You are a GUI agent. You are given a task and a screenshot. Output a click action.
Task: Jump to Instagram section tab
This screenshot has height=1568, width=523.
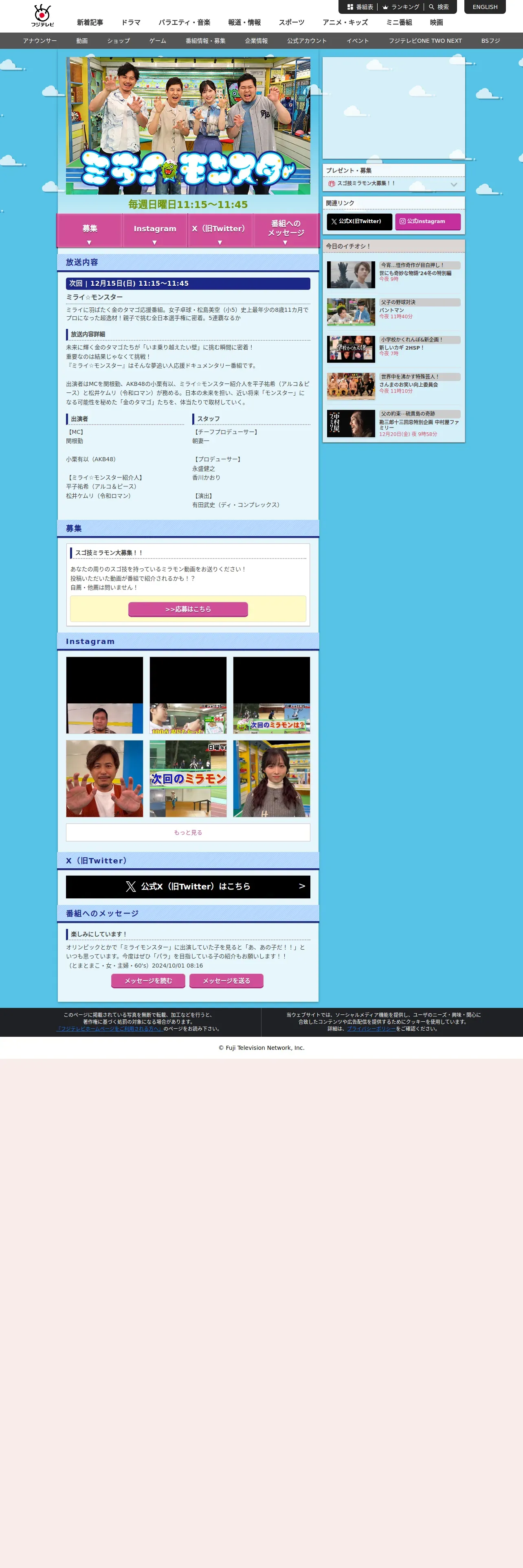pyautogui.click(x=155, y=231)
